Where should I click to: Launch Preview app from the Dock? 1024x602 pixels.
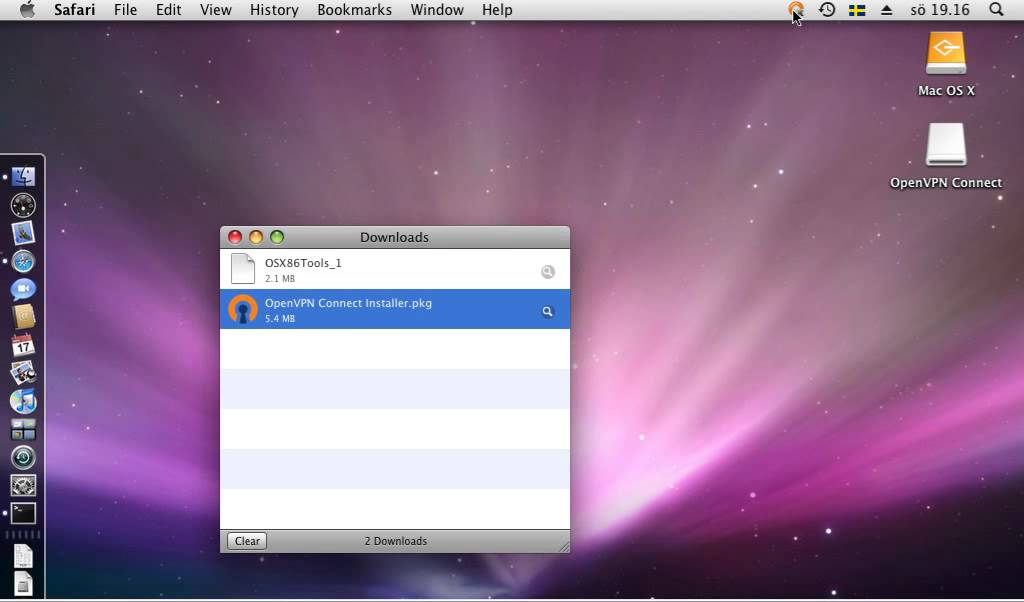[x=23, y=373]
